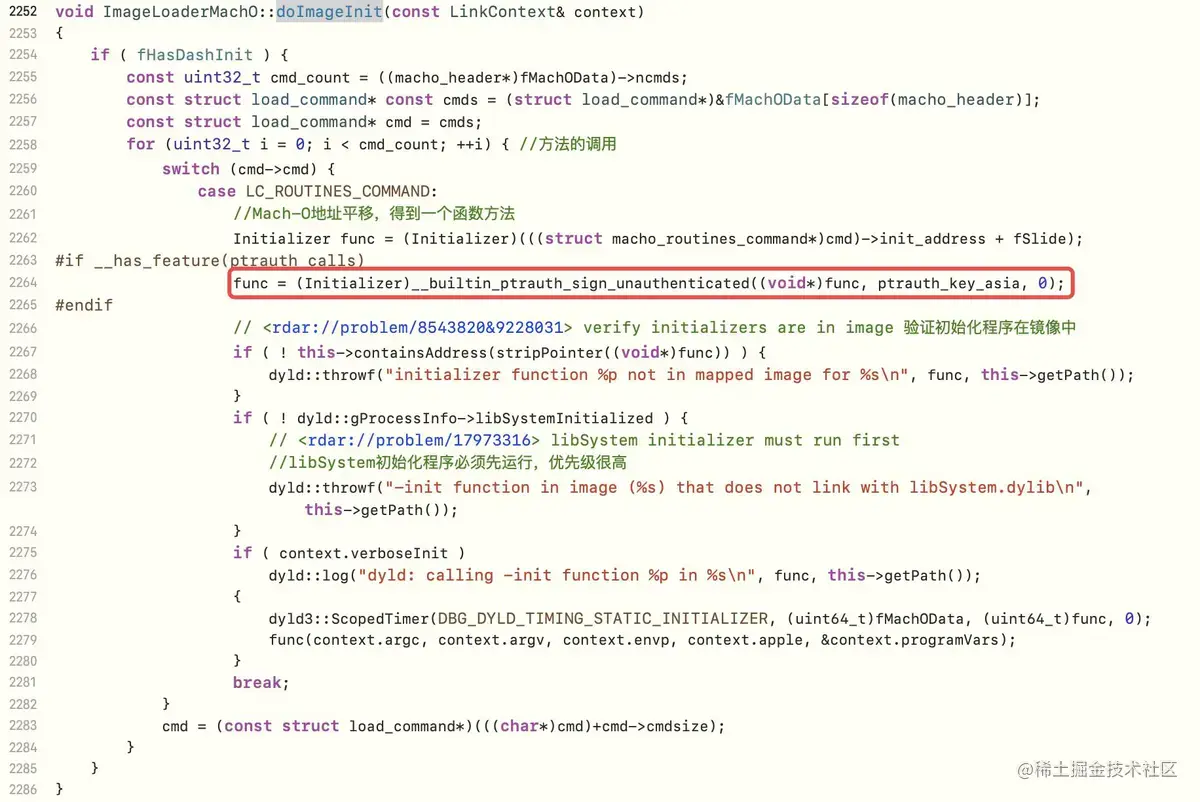Click the switch keyword on line 2259
The width and height of the screenshot is (1200, 802).
point(191,169)
